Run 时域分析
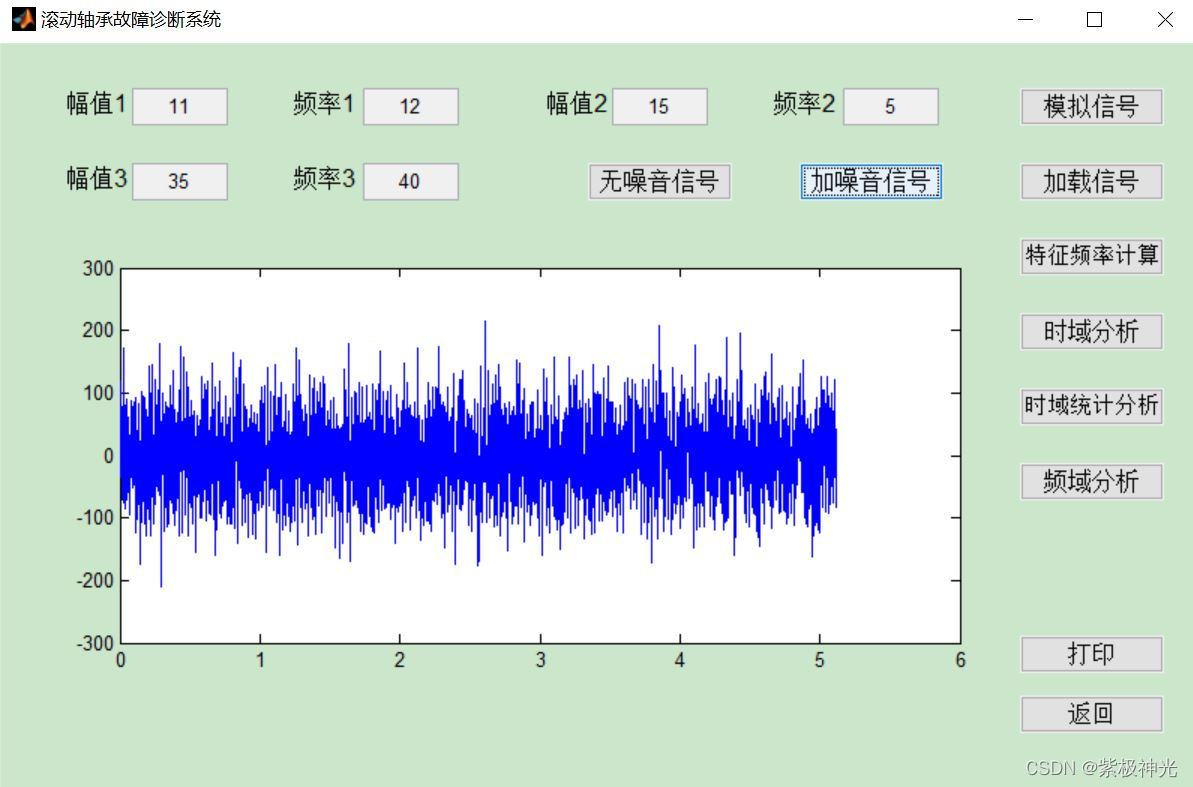Viewport: 1193px width, 787px height. pos(1091,332)
